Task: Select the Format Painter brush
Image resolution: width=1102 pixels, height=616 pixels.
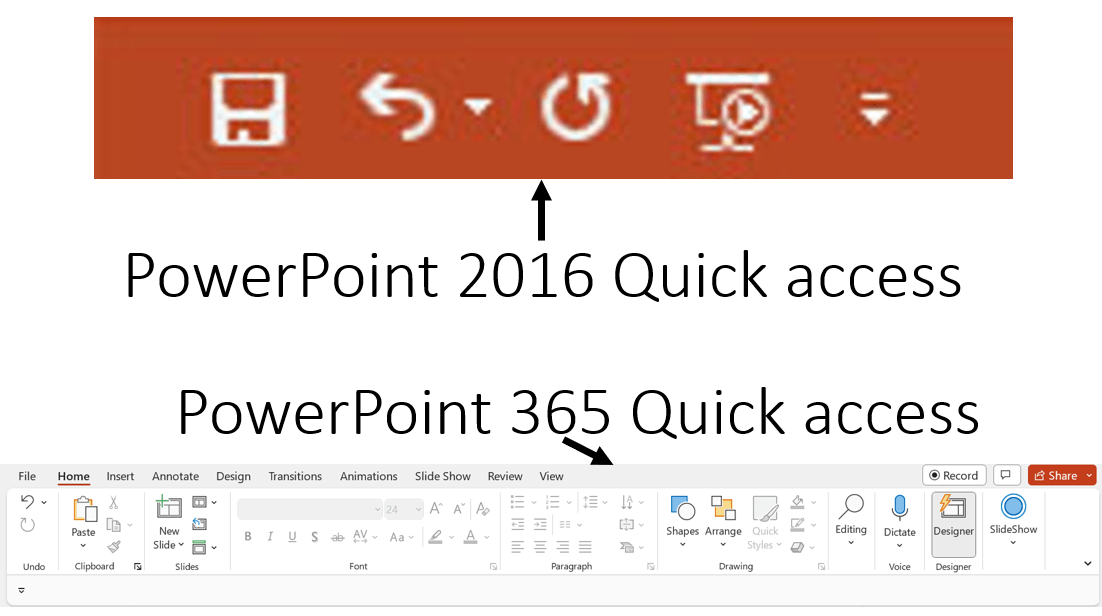Action: tap(114, 546)
